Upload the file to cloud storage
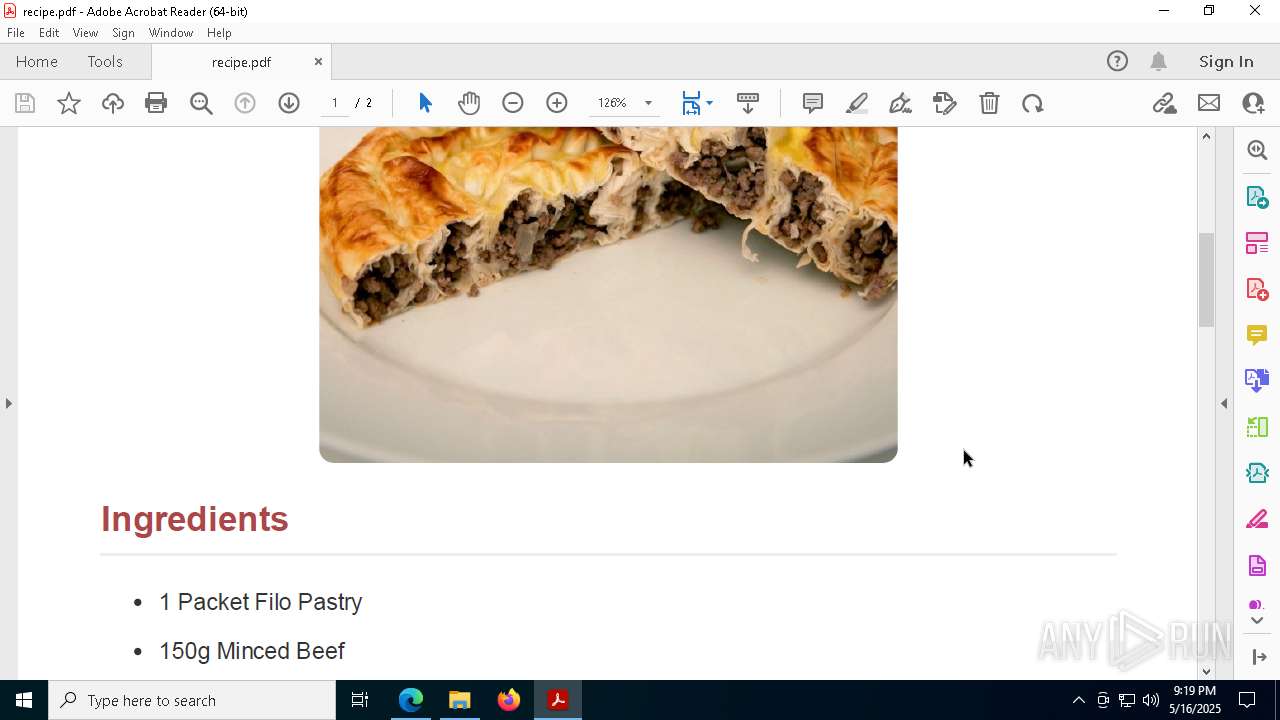This screenshot has height=720, width=1280. [x=113, y=103]
